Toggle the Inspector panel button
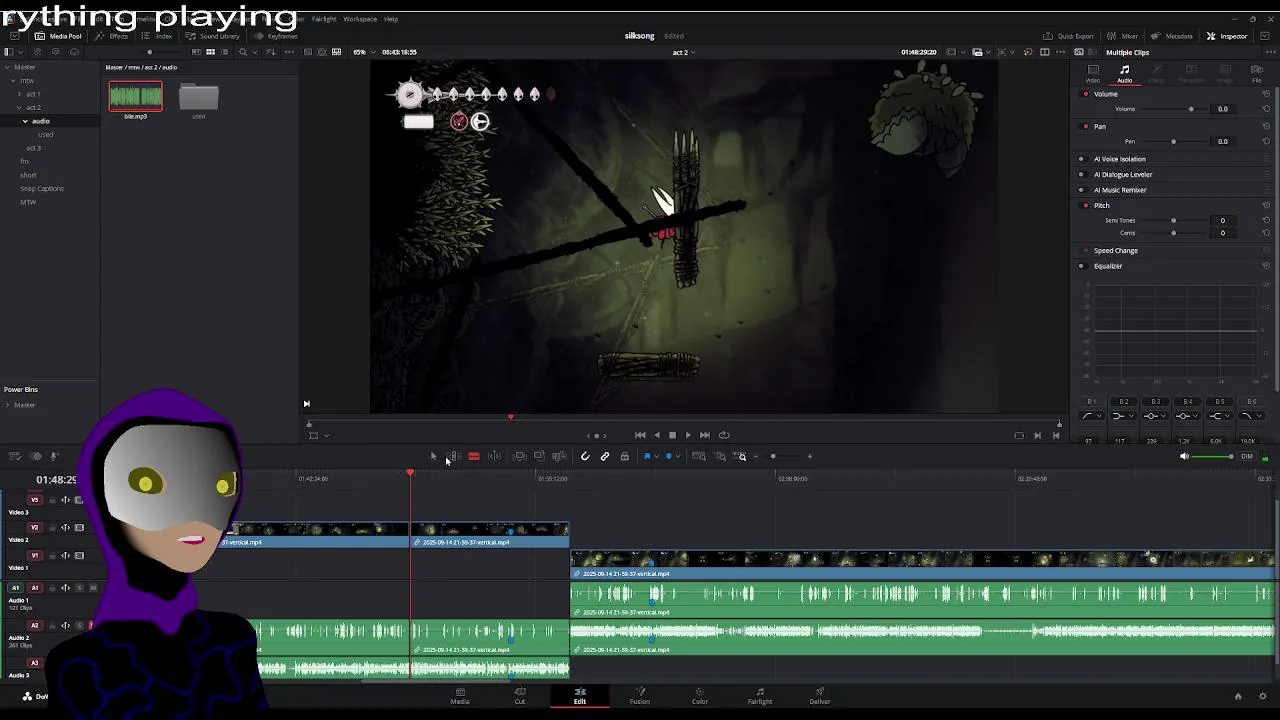Screen dimensions: 1280x720 click(x=1227, y=36)
